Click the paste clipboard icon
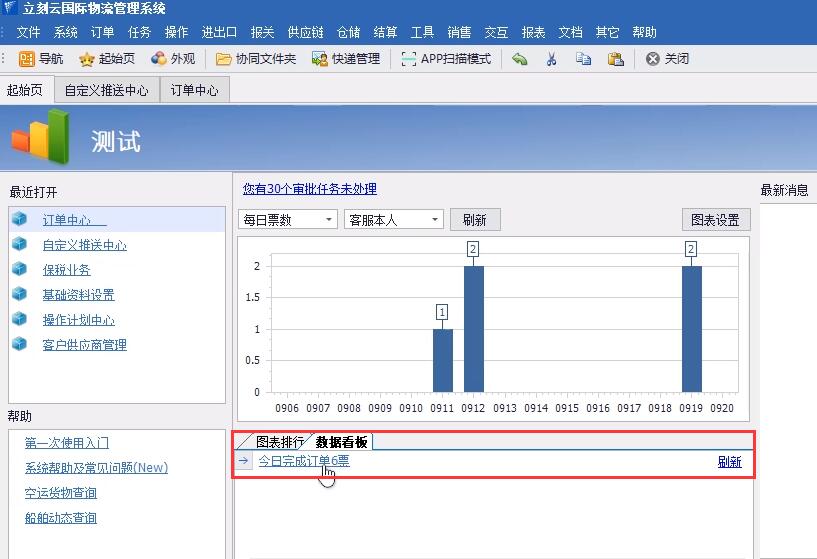This screenshot has height=559, width=817. pyautogui.click(x=616, y=59)
